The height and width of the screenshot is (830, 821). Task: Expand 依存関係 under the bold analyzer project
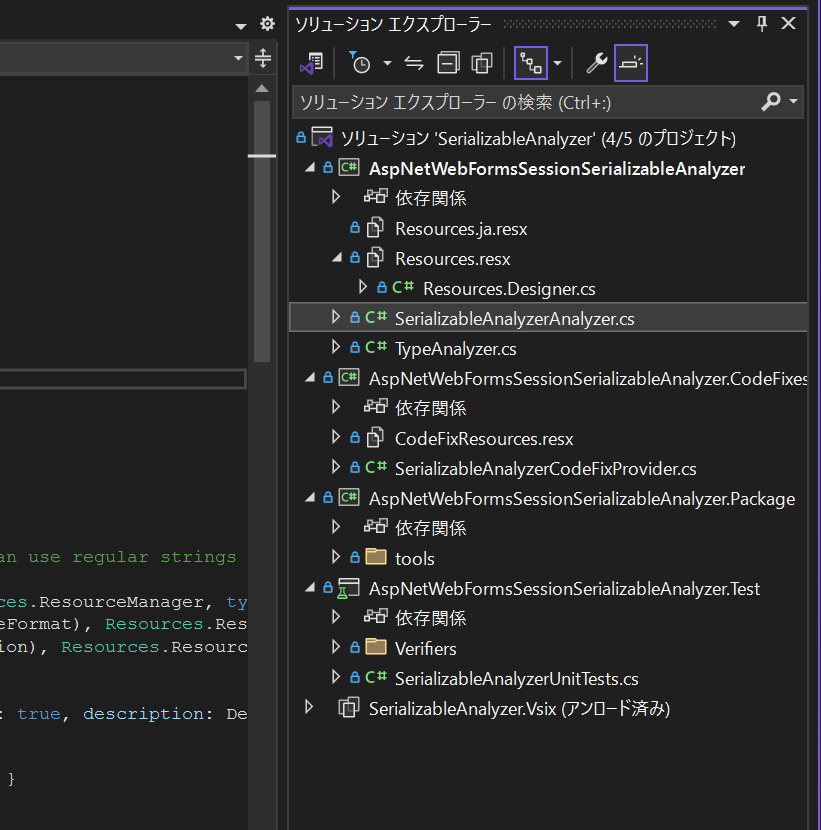pyautogui.click(x=336, y=197)
